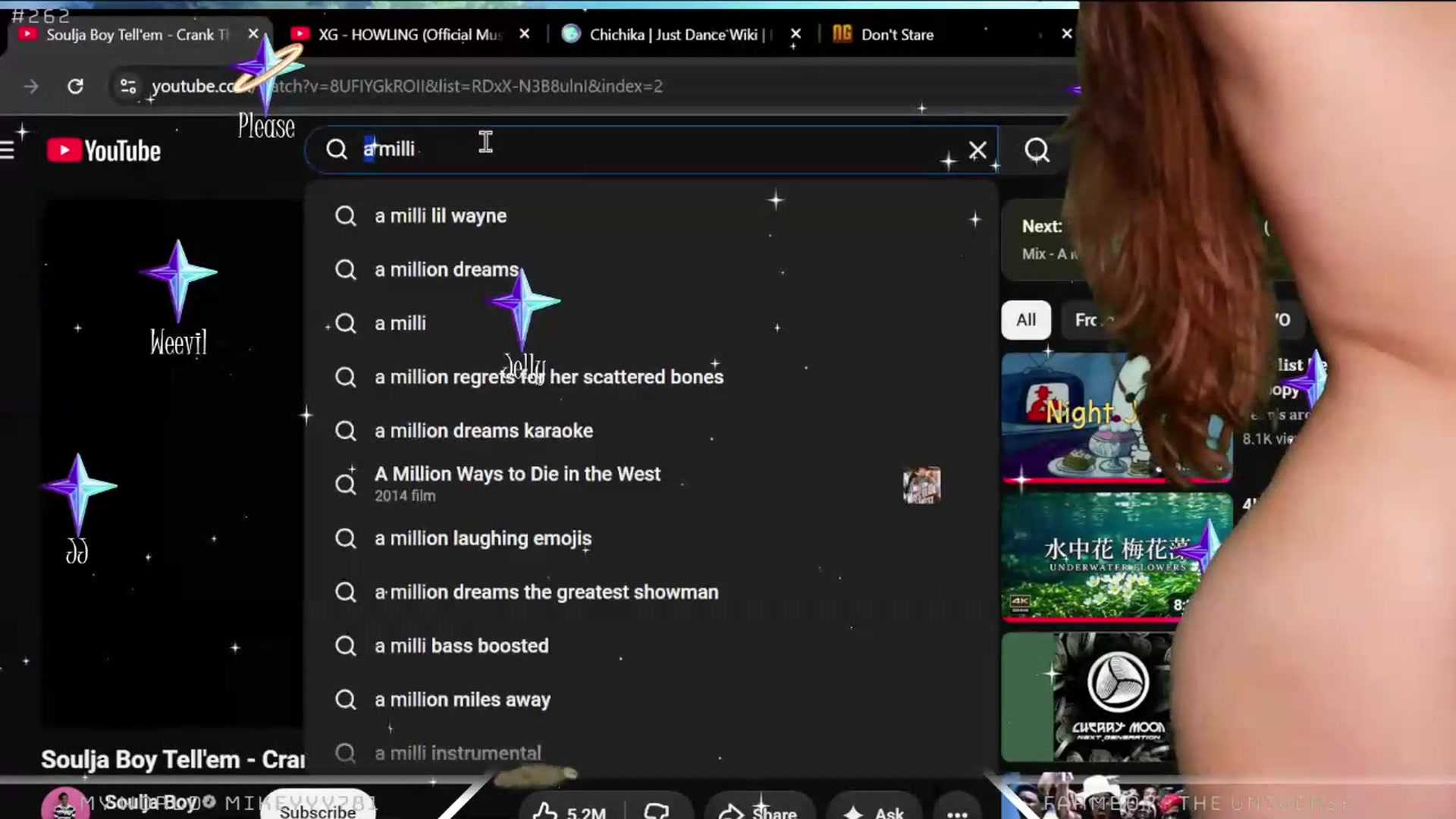Choose 'a million dreams the greatest showman'
Image resolution: width=1456 pixels, height=819 pixels.
coord(651,593)
